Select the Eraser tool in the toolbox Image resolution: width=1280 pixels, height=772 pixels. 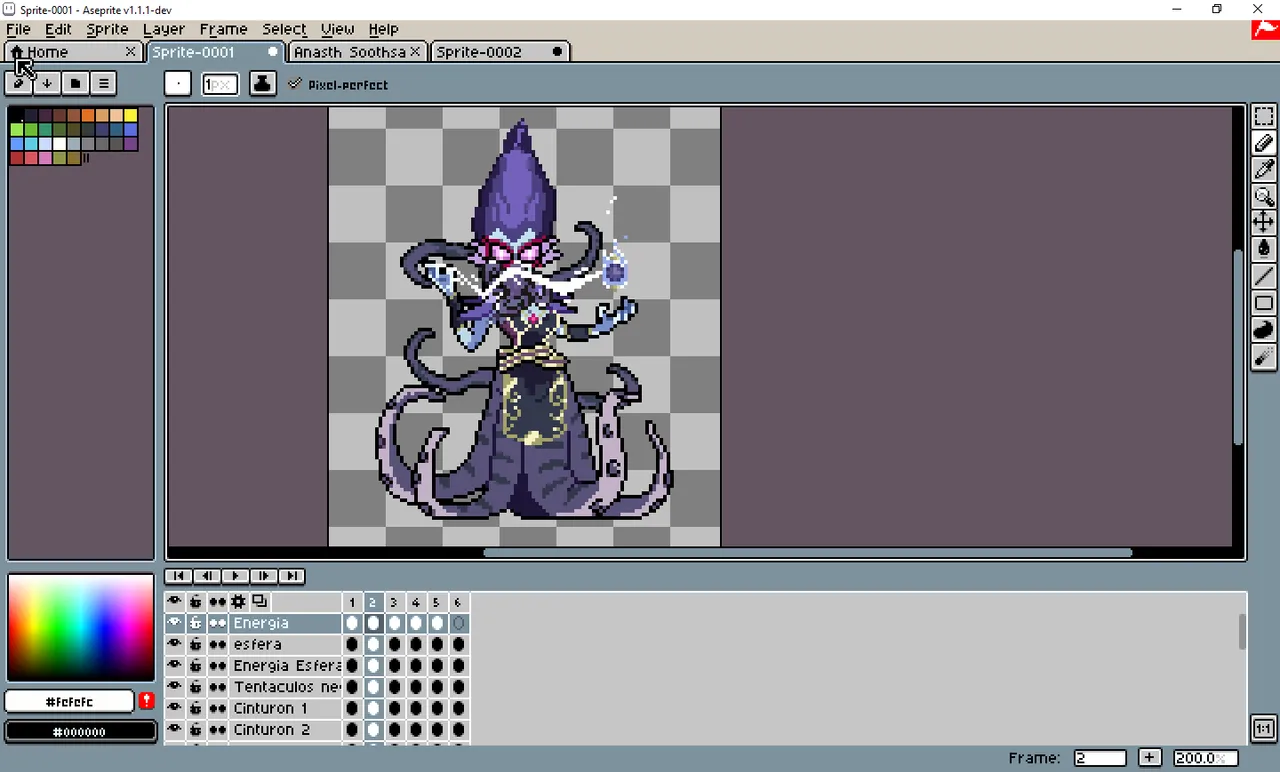(x=1264, y=144)
